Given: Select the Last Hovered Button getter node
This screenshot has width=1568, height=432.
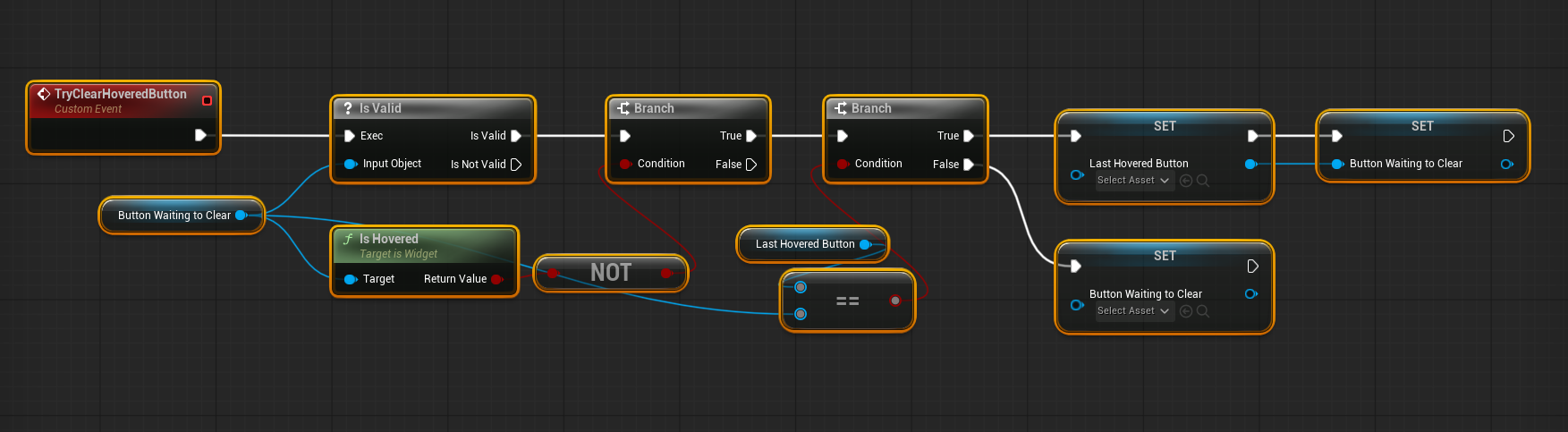Looking at the screenshot, I should point(812,244).
